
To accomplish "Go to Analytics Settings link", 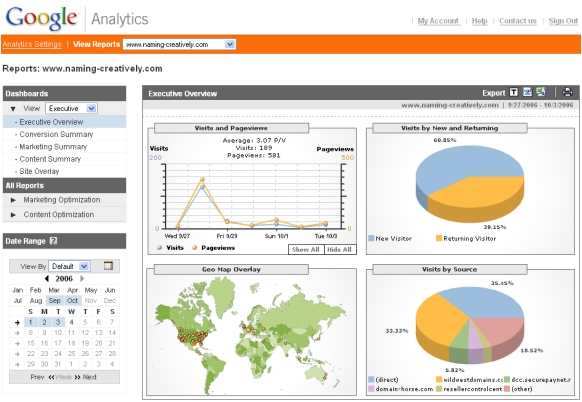I will click(x=32, y=44).
